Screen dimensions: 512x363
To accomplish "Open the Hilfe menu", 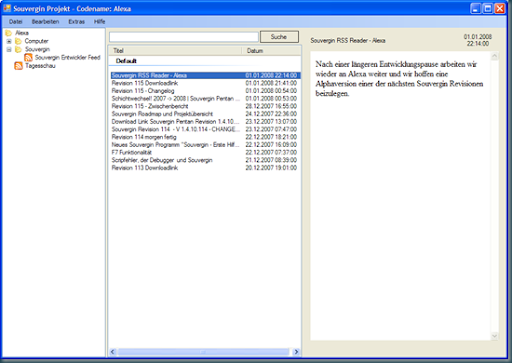I will click(x=99, y=22).
